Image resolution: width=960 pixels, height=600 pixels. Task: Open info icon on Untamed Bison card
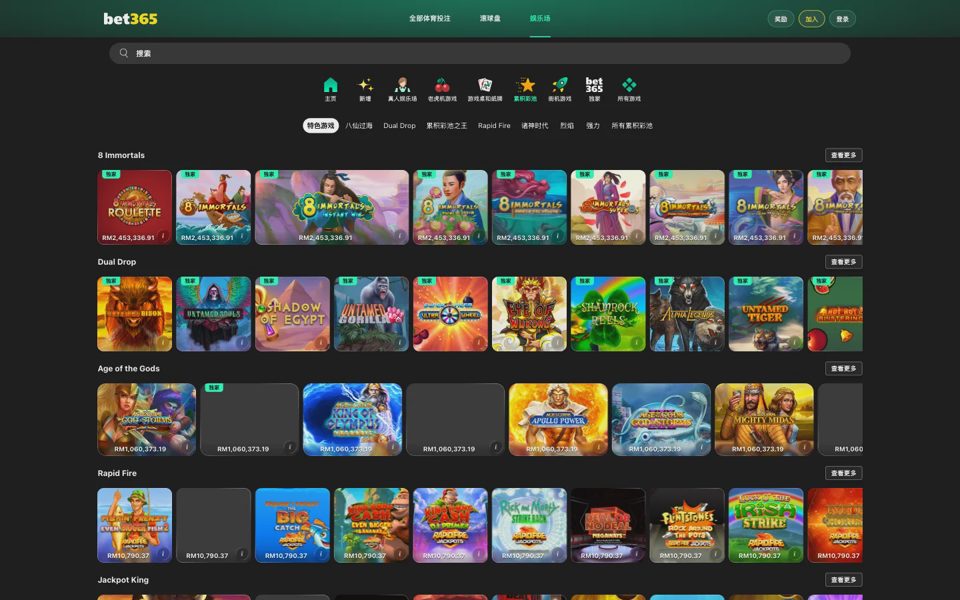coord(163,342)
